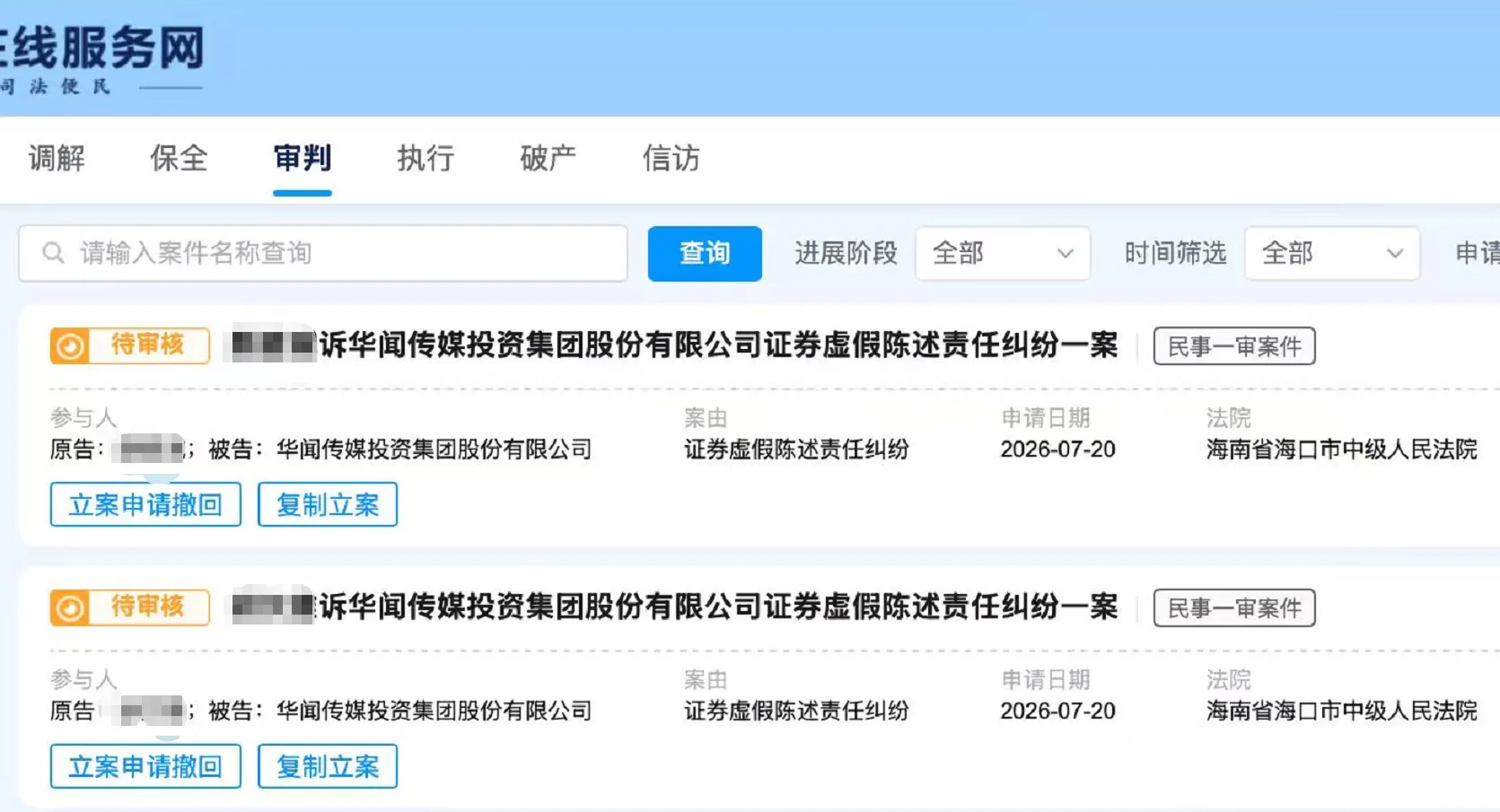Go to the 执行 tab
1500x812 pixels.
click(x=425, y=158)
